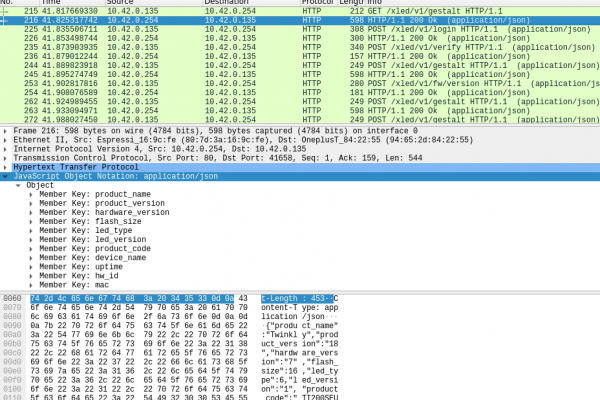This screenshot has width=600, height=400.
Task: Select hex row at offset 0080
Action: pos(139,317)
